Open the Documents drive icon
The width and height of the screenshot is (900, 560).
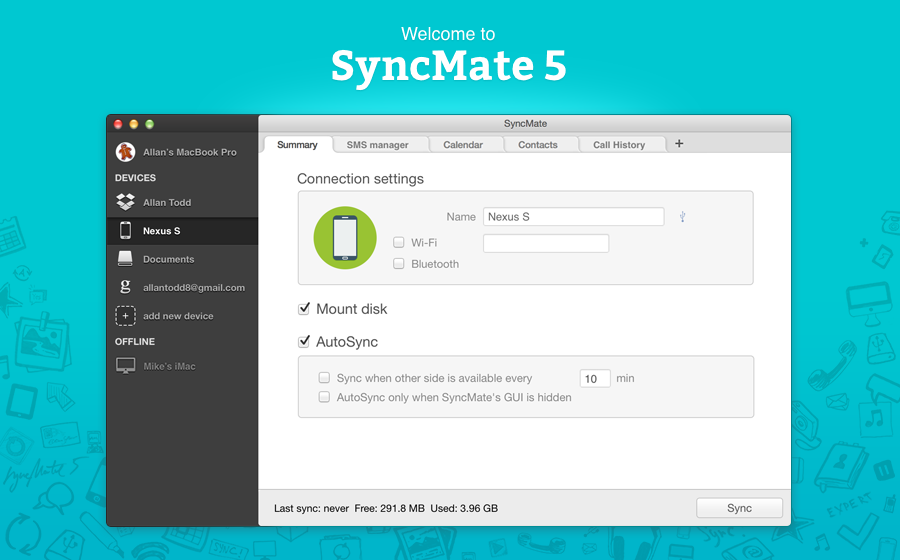tap(125, 259)
